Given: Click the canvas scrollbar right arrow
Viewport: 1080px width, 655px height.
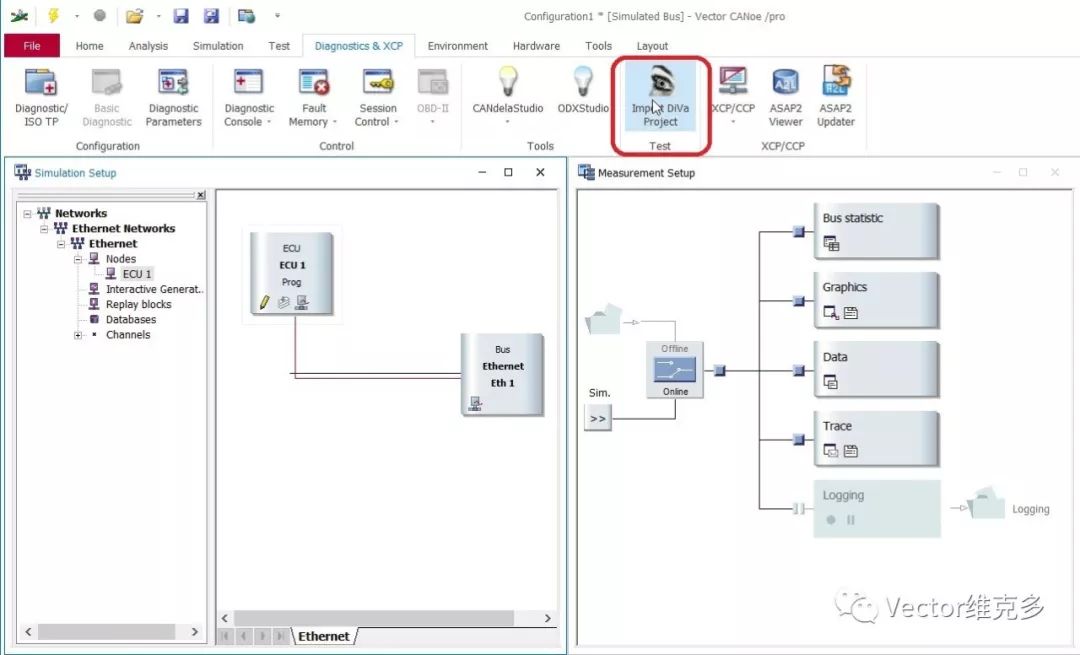Looking at the screenshot, I should 548,618.
